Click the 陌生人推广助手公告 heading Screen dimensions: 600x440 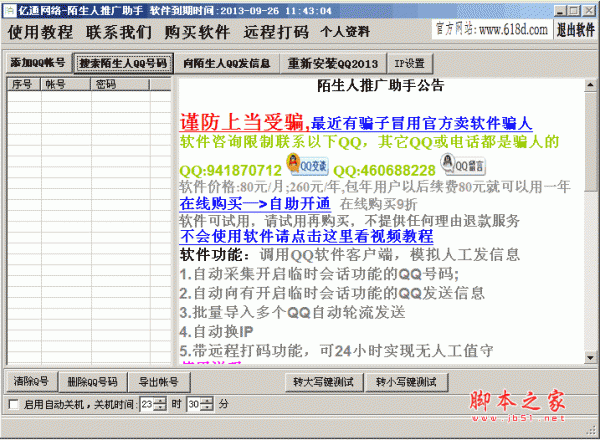point(380,85)
